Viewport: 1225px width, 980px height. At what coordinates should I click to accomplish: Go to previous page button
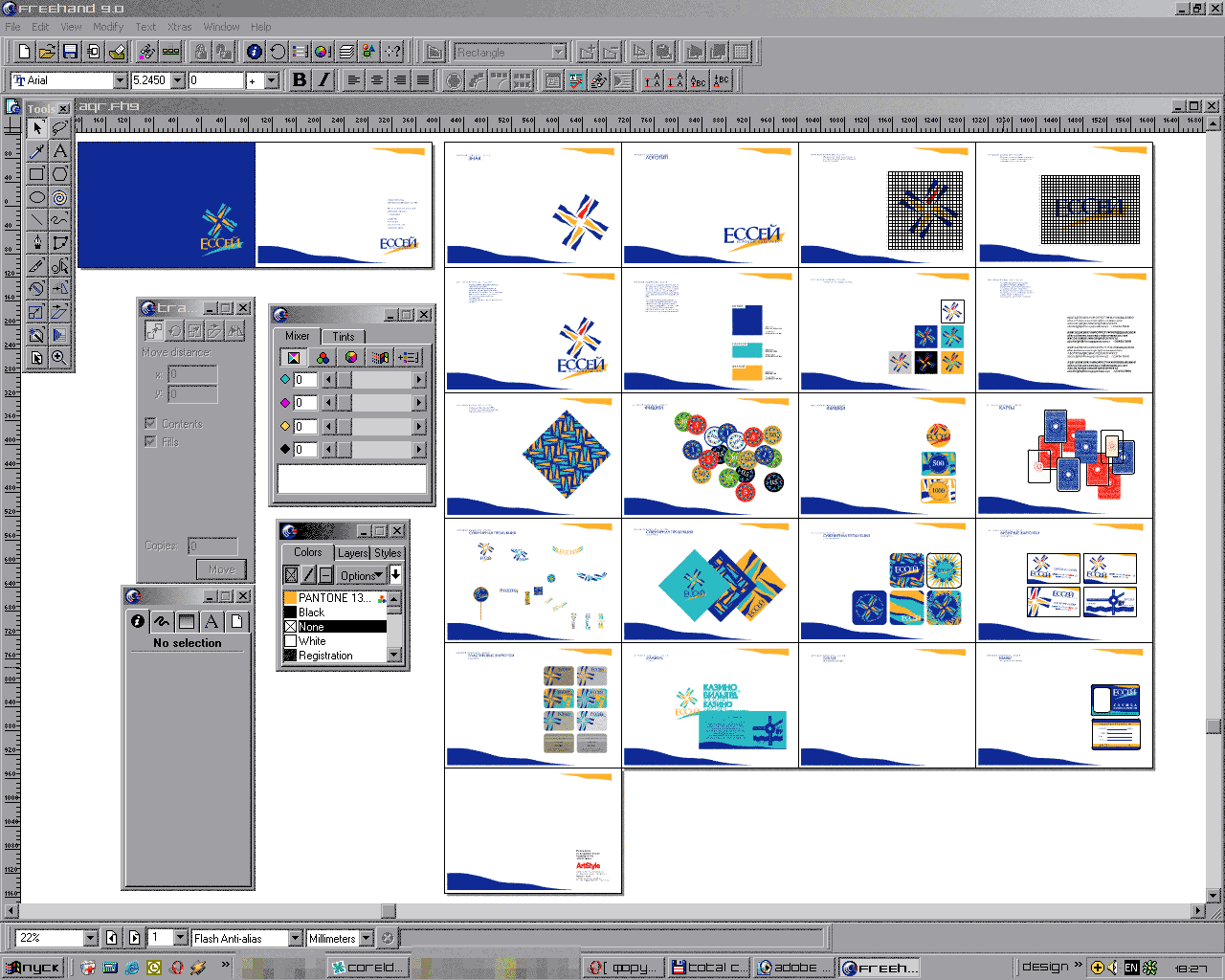(x=112, y=938)
